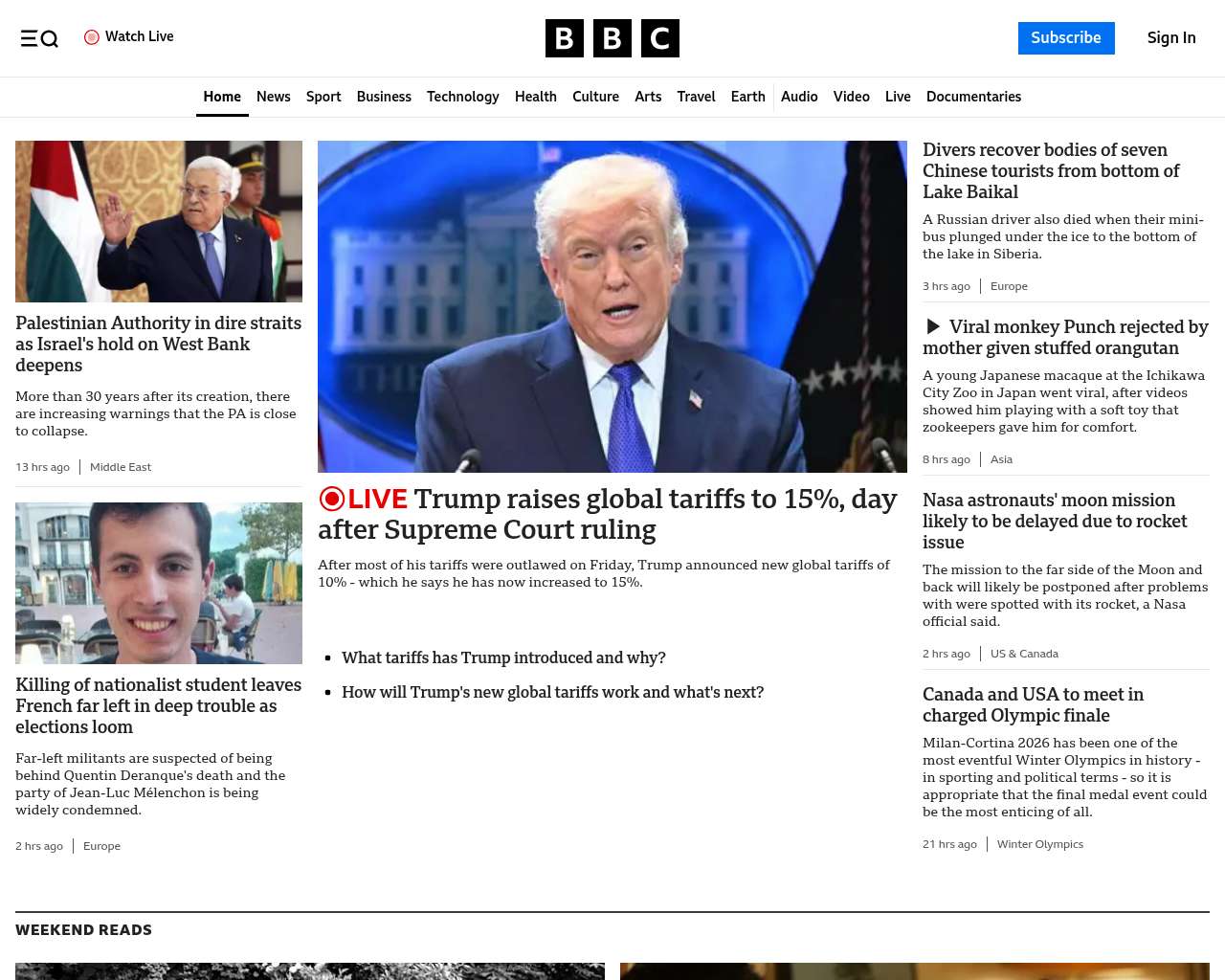Open the Technology section
The height and width of the screenshot is (980, 1225).
coord(462,97)
